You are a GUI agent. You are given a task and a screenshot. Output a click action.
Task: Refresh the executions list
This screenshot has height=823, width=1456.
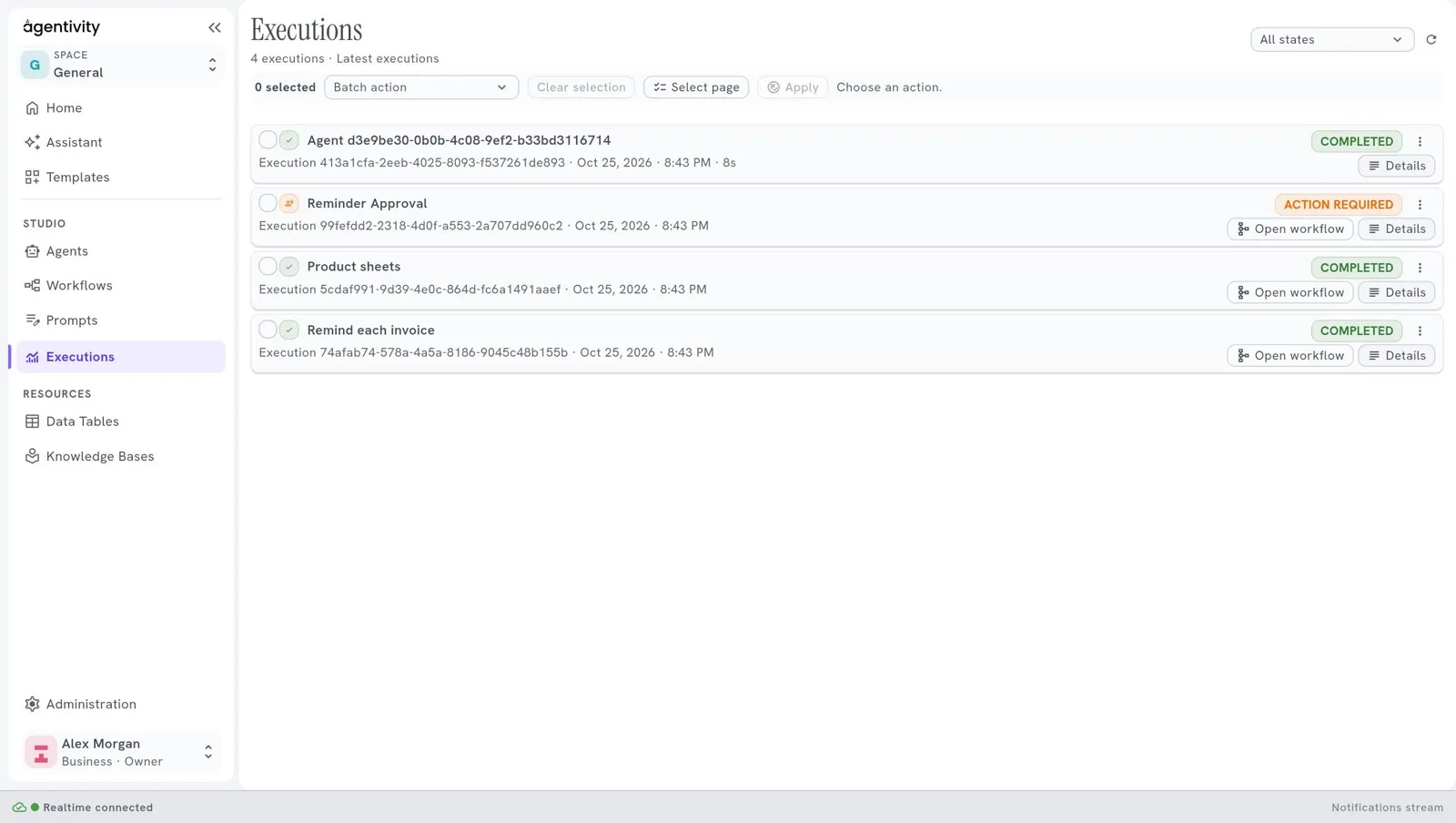coord(1431,39)
